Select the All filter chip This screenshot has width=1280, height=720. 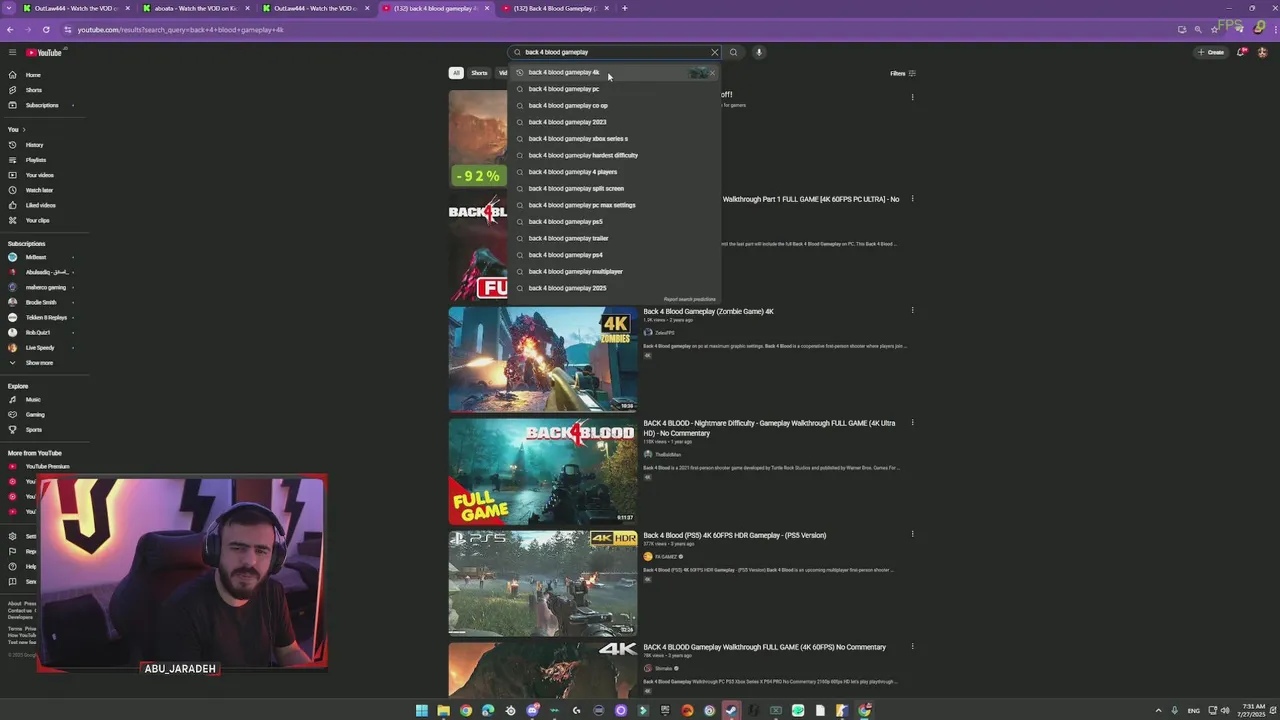click(456, 73)
